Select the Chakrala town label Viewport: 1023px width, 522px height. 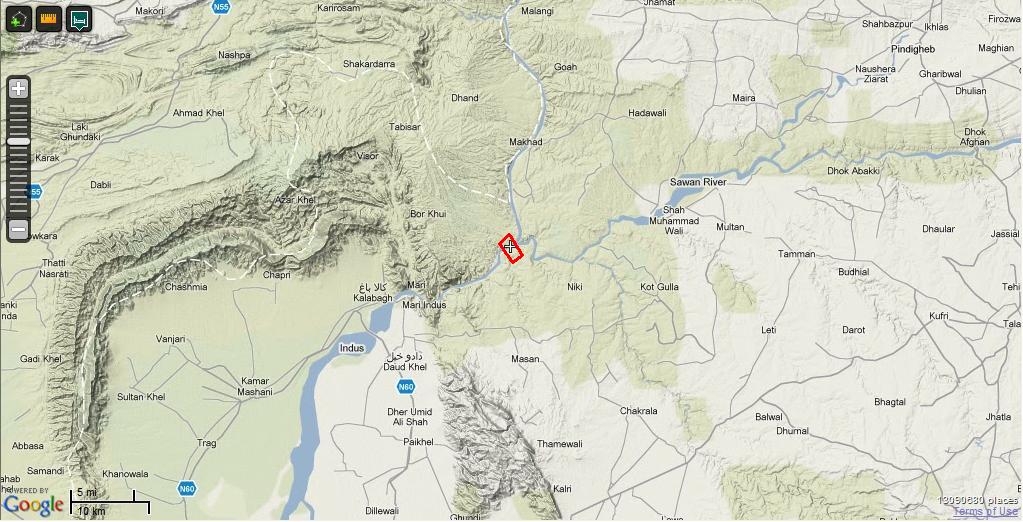pyautogui.click(x=639, y=411)
